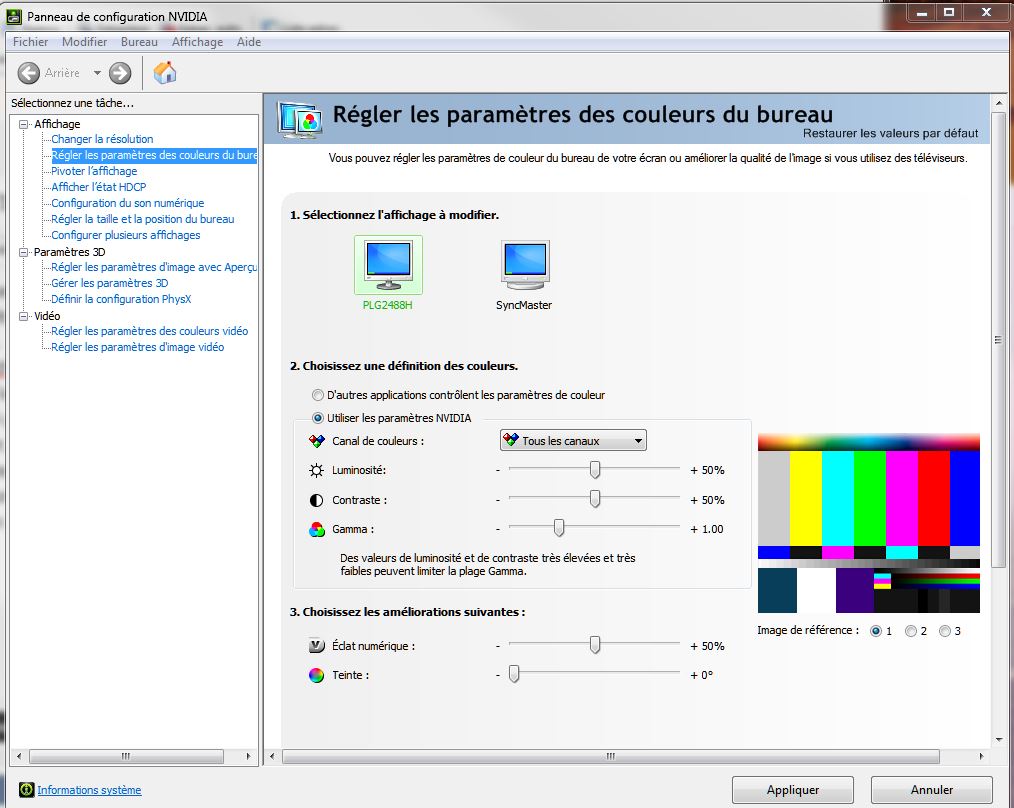Click the task panel scroll right arrow
This screenshot has width=1014, height=808.
tap(248, 756)
